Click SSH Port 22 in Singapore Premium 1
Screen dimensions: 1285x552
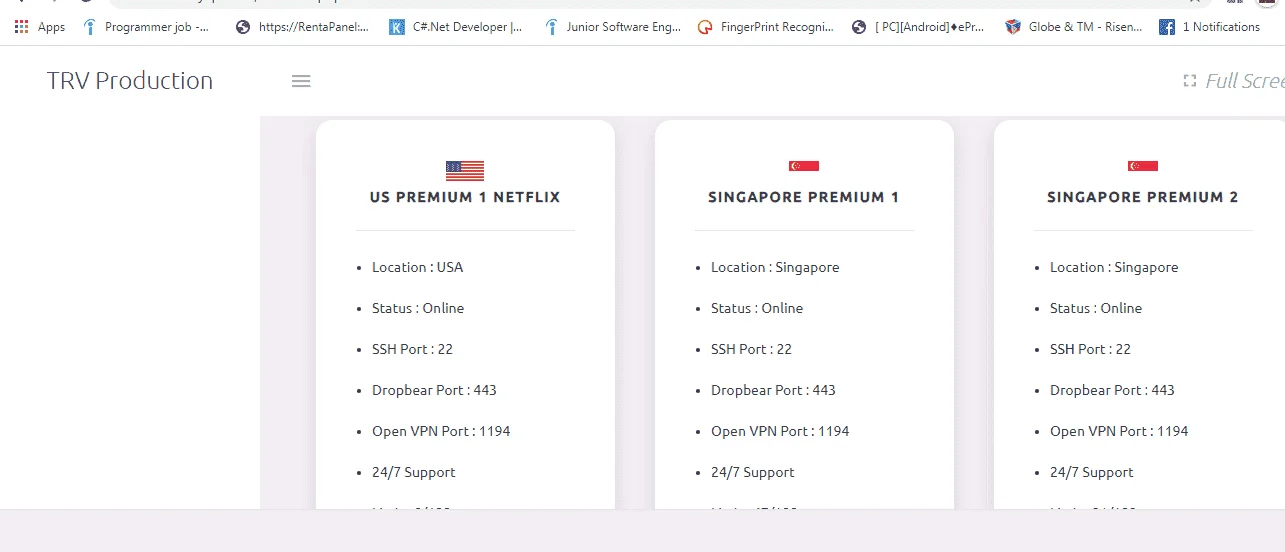(751, 349)
